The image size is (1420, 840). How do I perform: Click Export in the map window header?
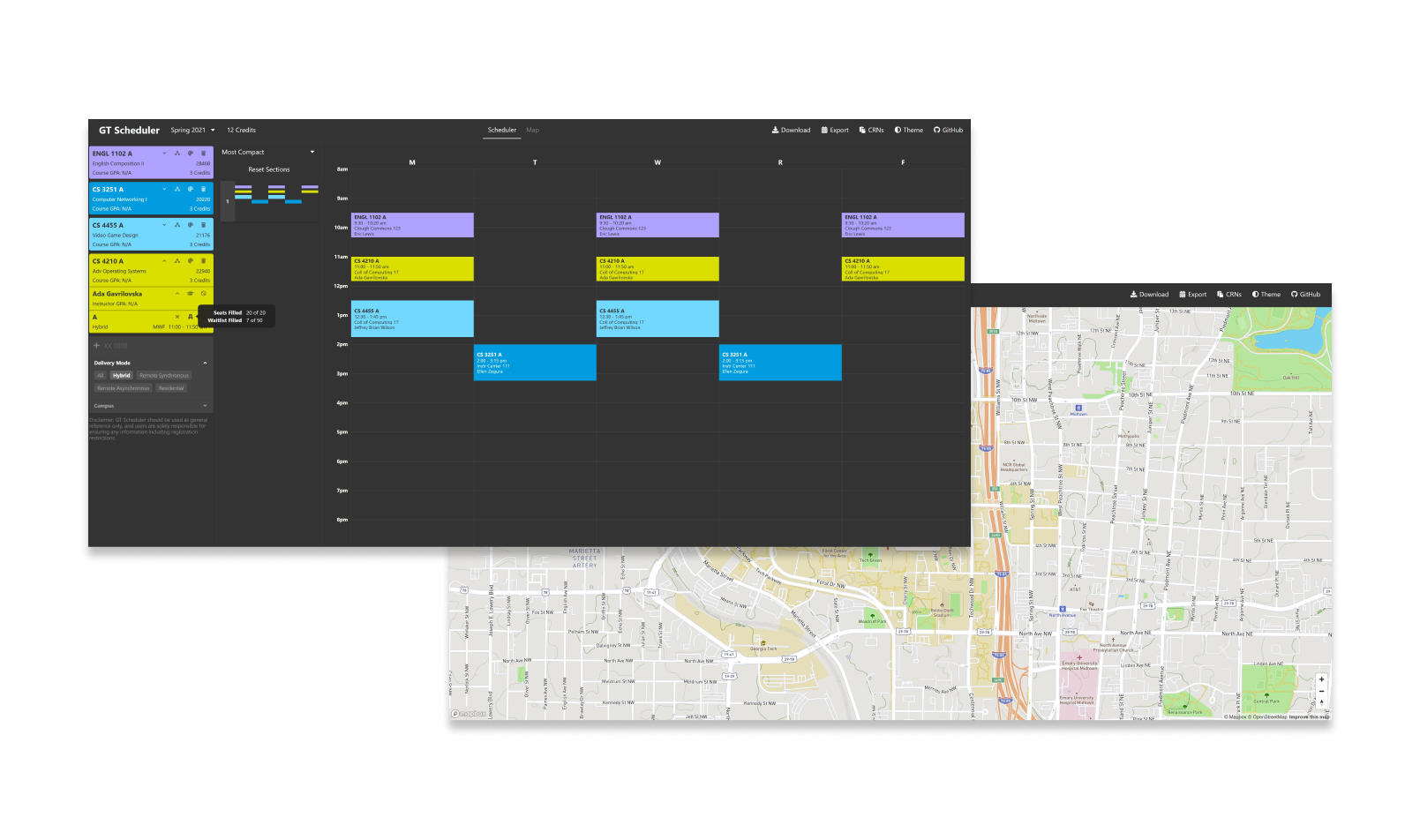point(1193,295)
